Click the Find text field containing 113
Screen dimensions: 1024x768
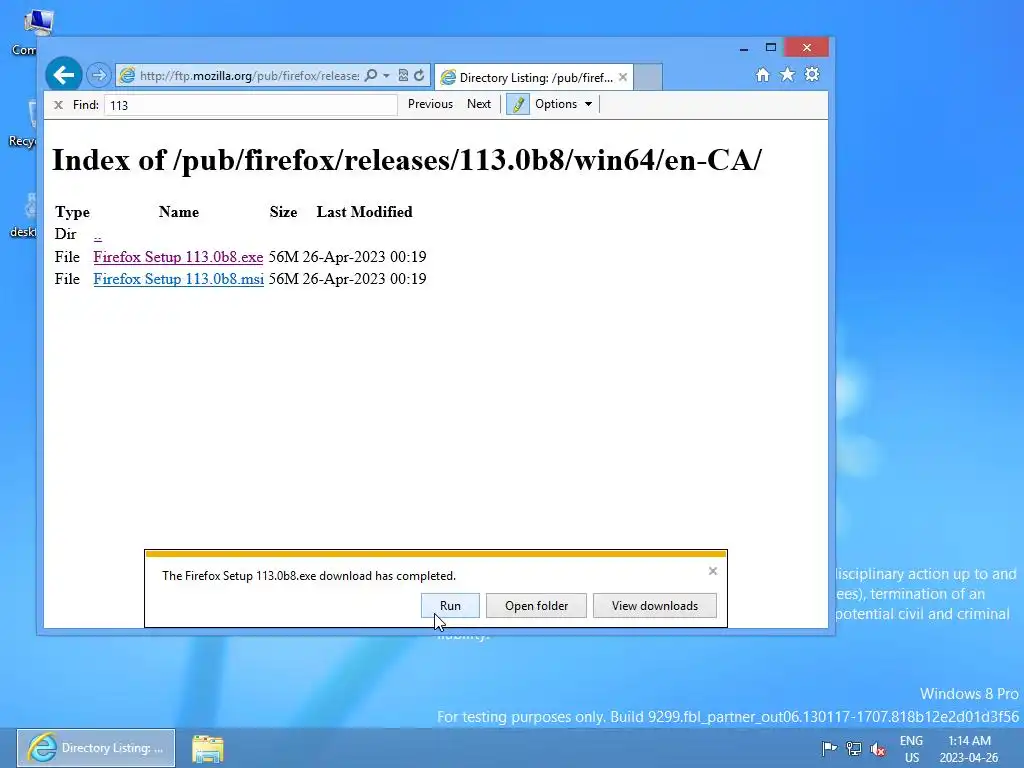pos(250,105)
